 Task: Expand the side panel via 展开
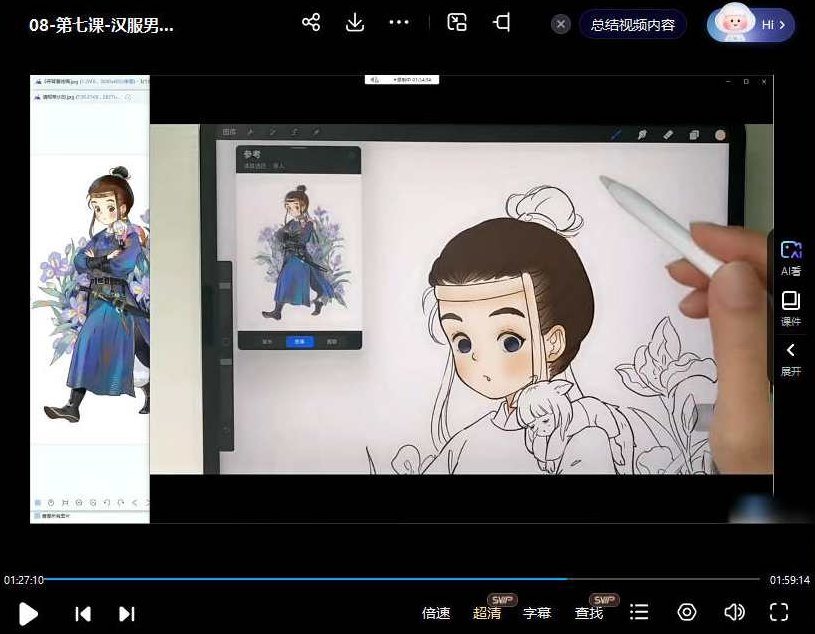(791, 358)
